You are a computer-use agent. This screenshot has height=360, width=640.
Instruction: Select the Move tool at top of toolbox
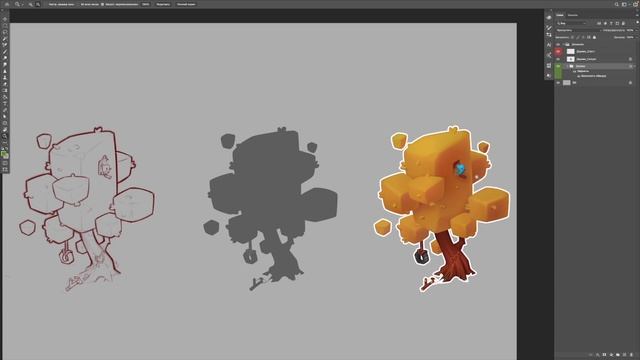click(x=5, y=19)
